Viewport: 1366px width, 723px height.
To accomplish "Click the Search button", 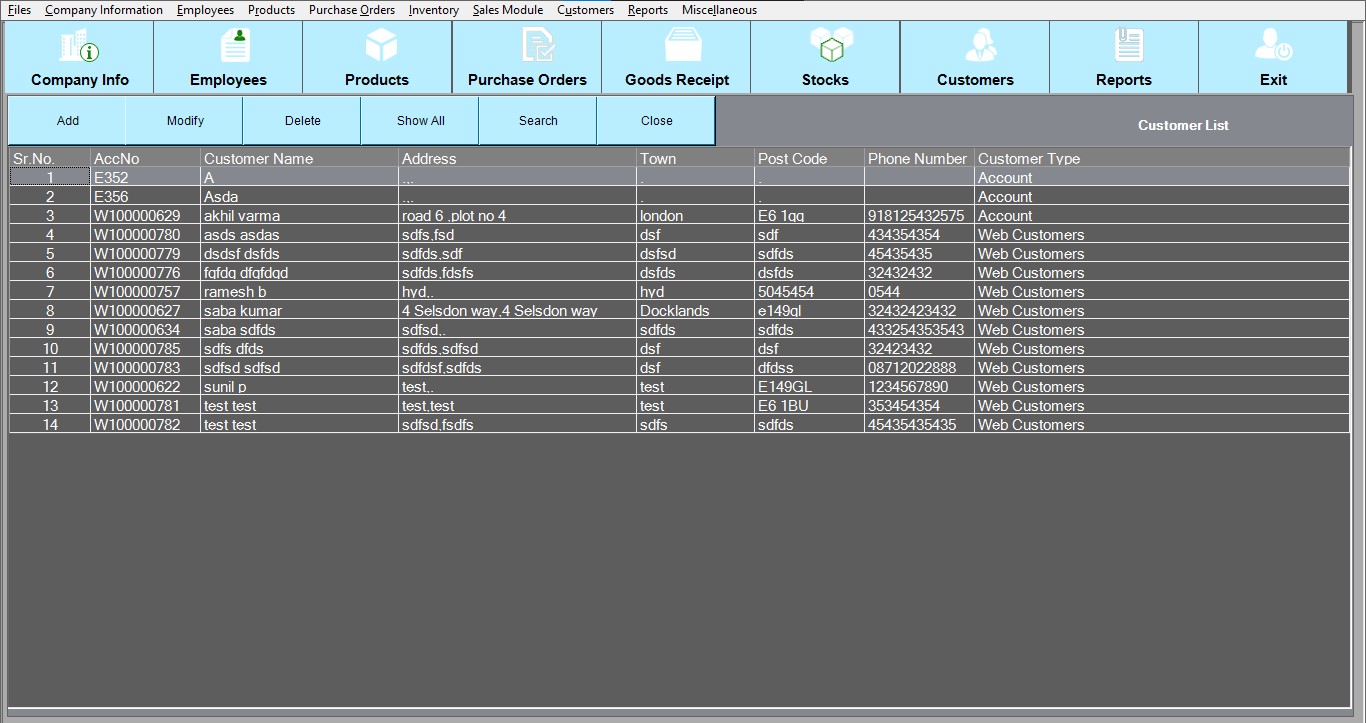I will pos(538,121).
